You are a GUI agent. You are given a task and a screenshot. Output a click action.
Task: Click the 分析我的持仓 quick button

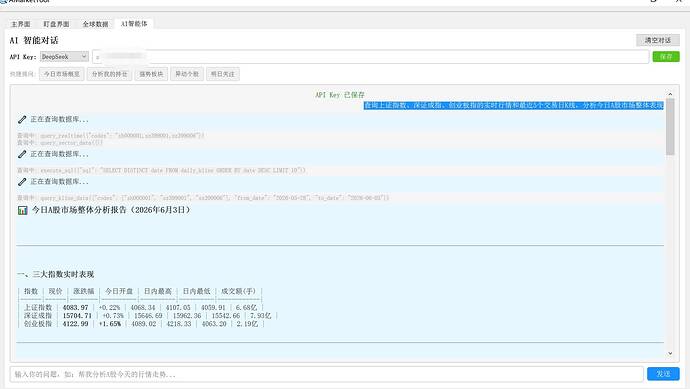point(109,74)
